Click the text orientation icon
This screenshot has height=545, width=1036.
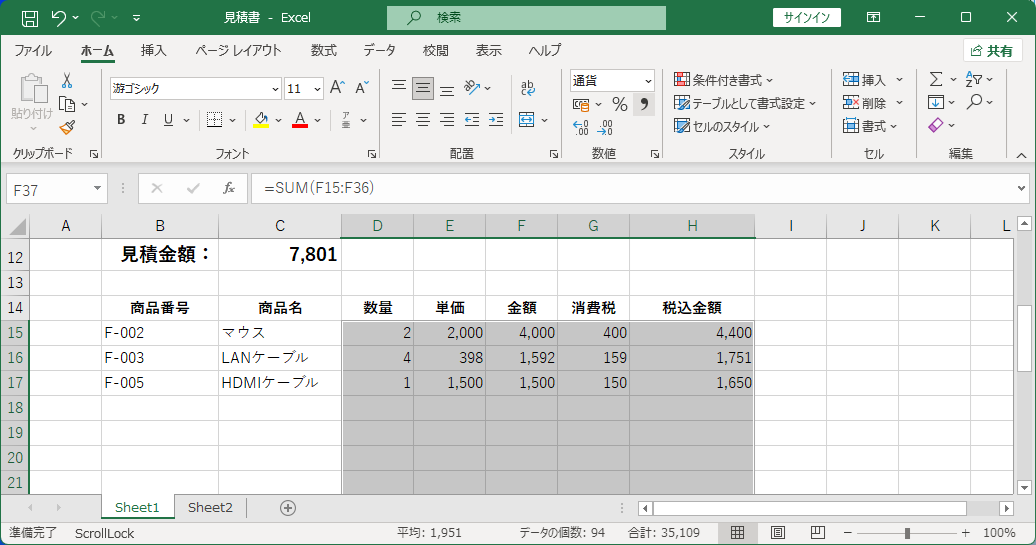(472, 87)
